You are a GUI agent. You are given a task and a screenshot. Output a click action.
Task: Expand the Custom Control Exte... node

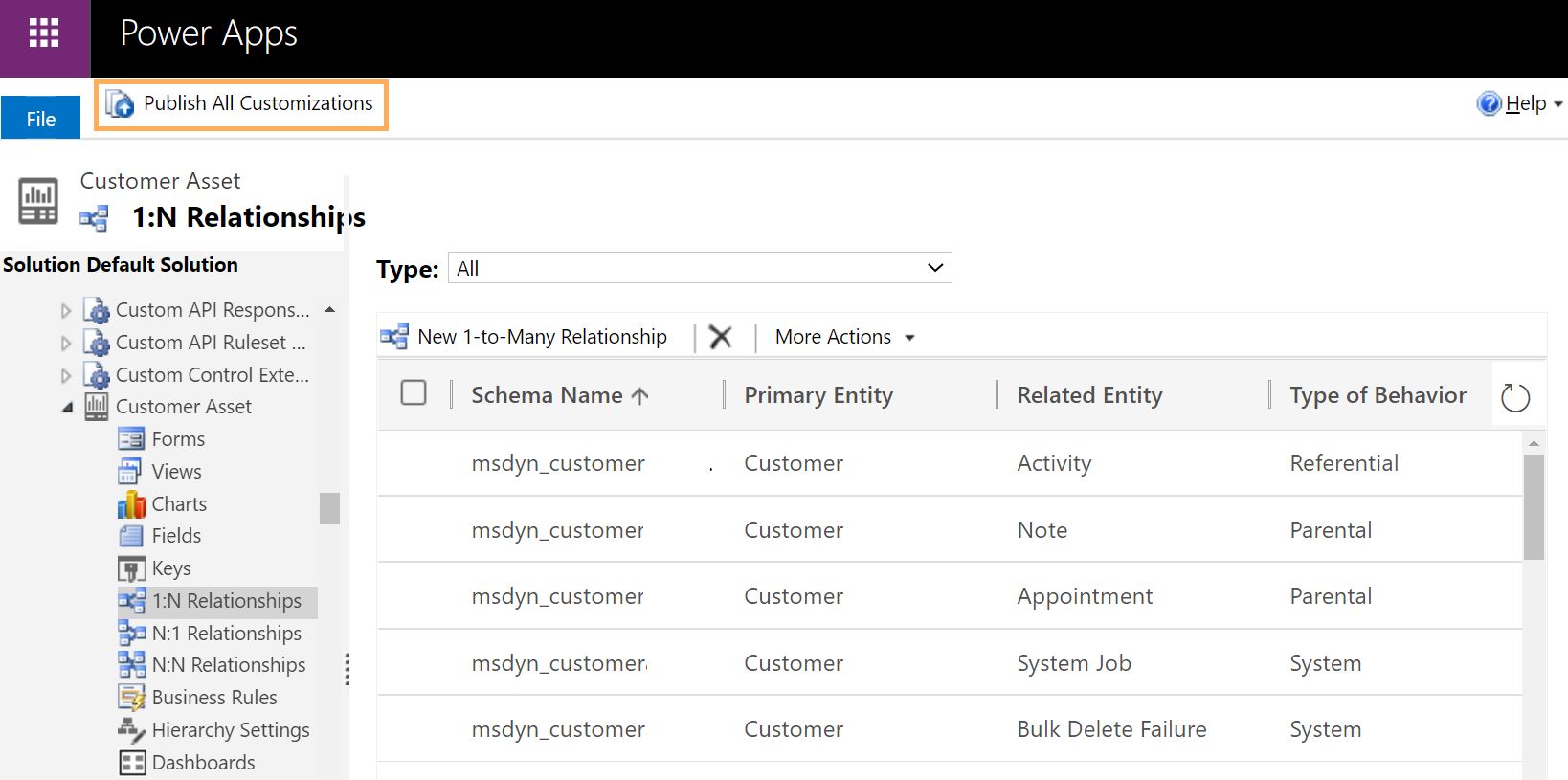(66, 375)
